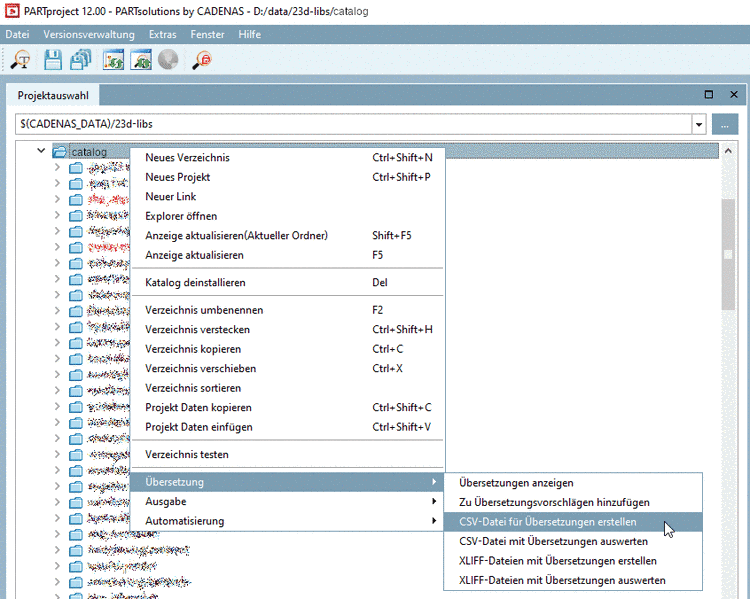Choose Verzeichnis sortieren
750x599 pixels.
point(288,388)
